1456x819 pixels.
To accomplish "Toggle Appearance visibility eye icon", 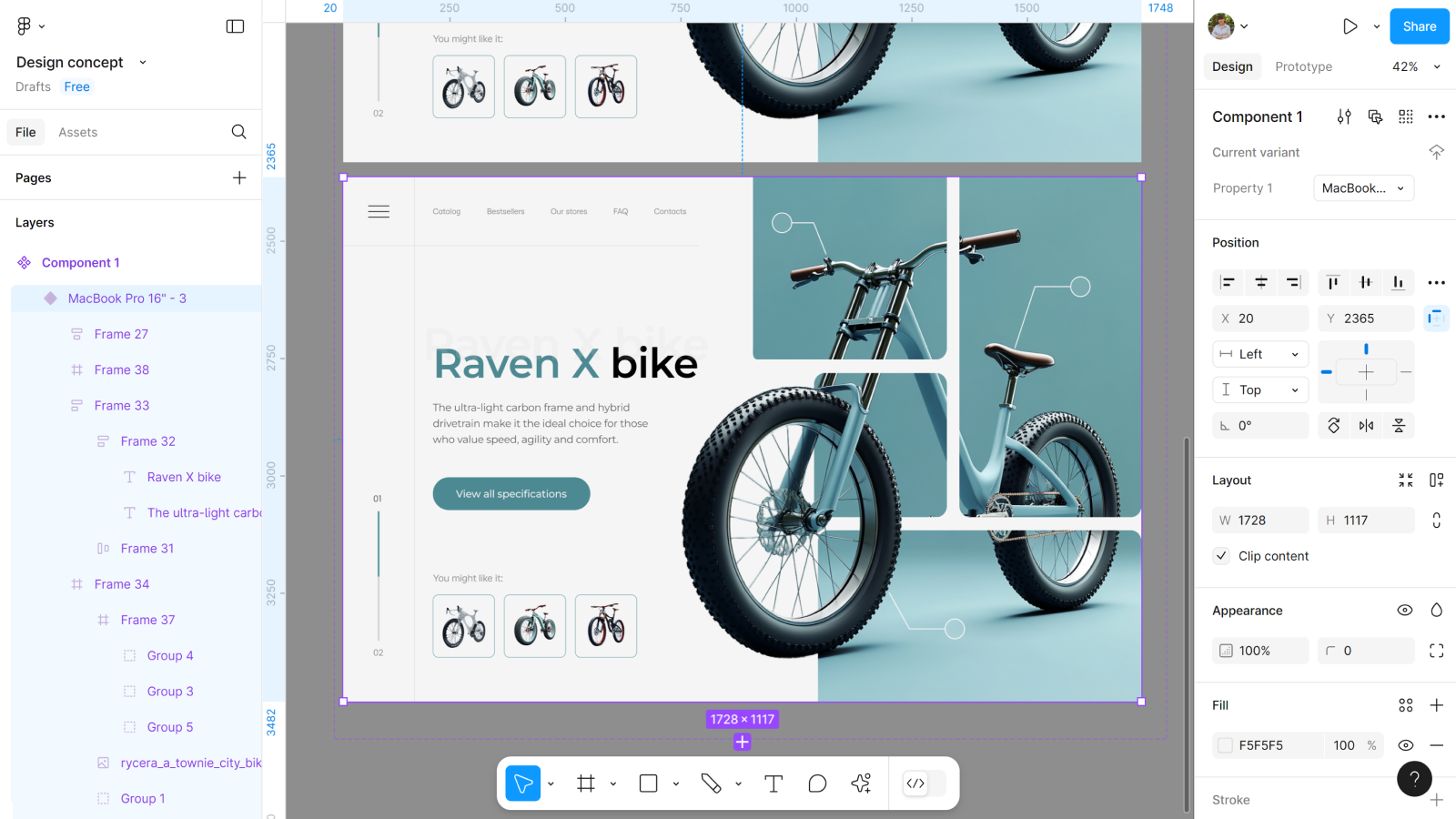I will pyautogui.click(x=1405, y=611).
